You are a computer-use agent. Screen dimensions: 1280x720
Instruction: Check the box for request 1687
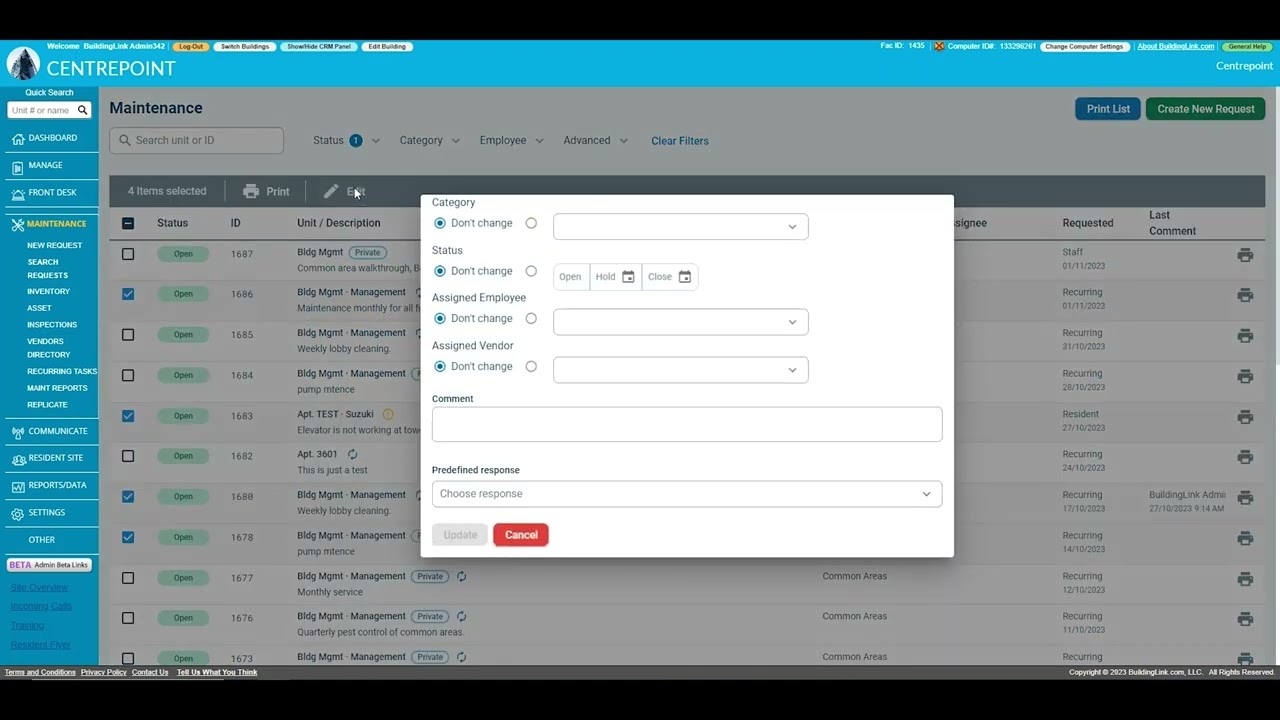(128, 254)
